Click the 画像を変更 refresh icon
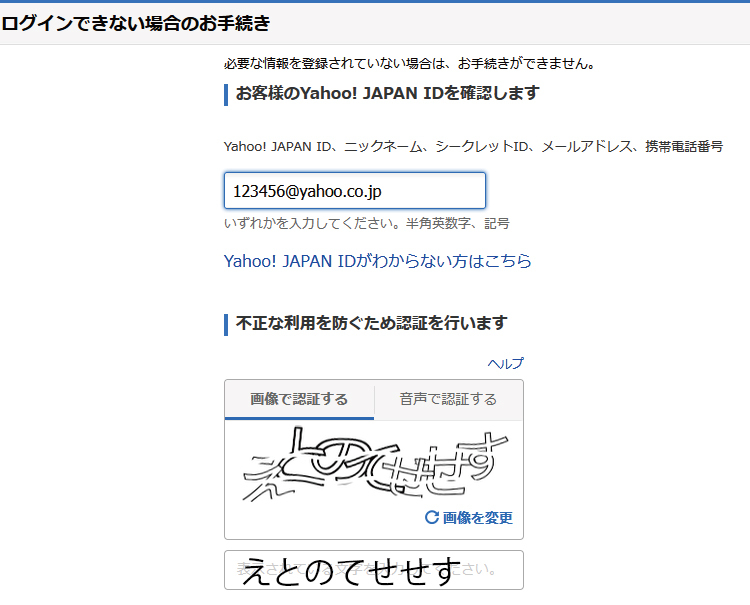The height and width of the screenshot is (605, 750). [432, 517]
